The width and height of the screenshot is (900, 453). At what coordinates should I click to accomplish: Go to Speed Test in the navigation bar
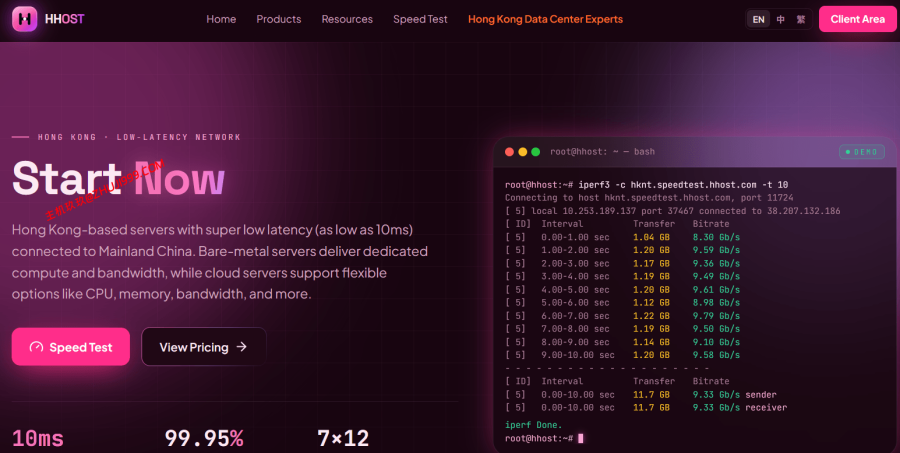coord(420,19)
